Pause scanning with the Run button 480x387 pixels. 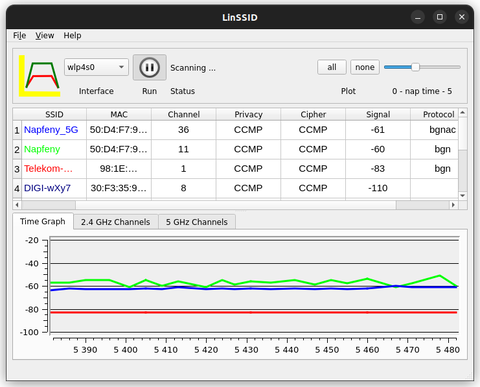click(x=150, y=67)
